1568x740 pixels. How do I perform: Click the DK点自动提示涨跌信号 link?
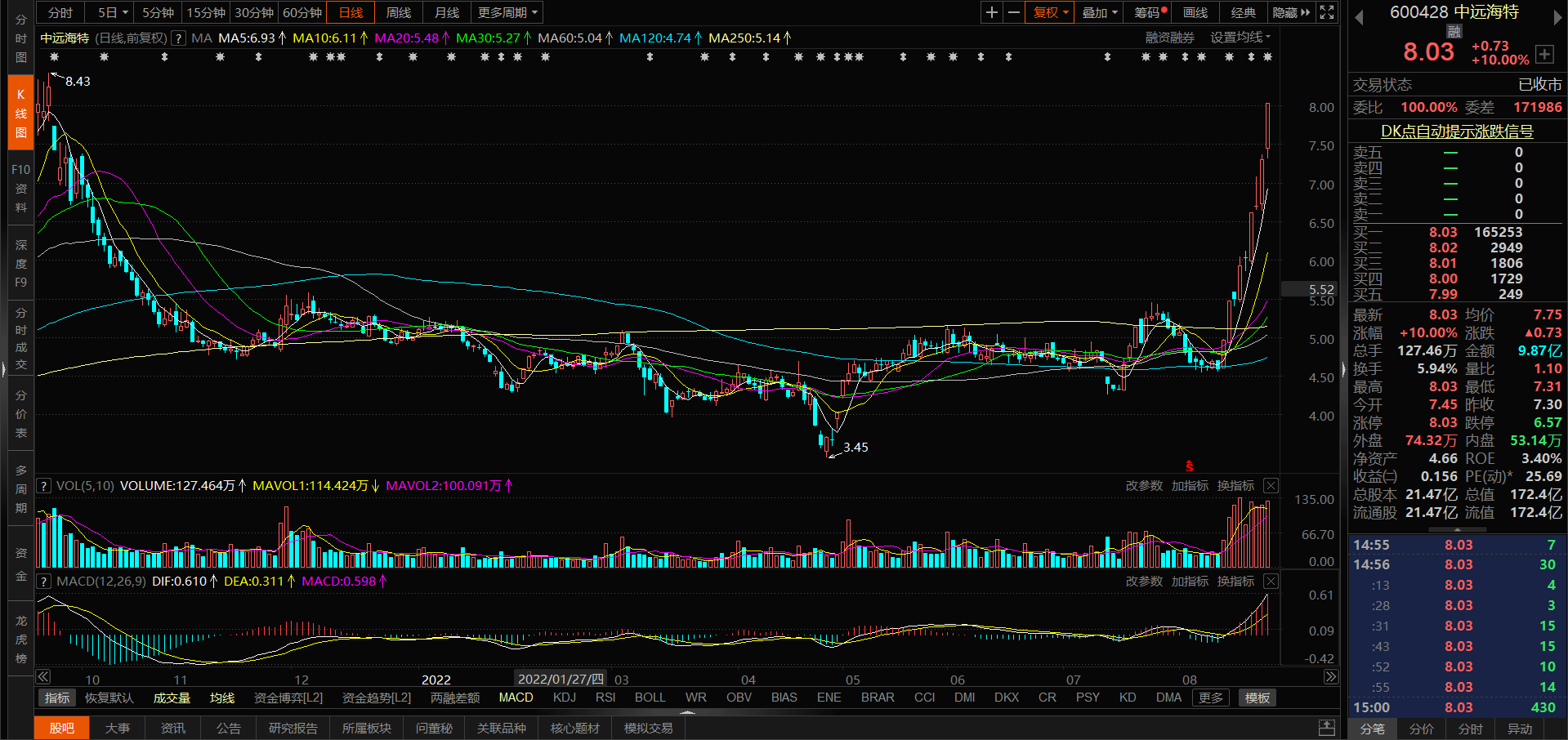coord(1457,132)
